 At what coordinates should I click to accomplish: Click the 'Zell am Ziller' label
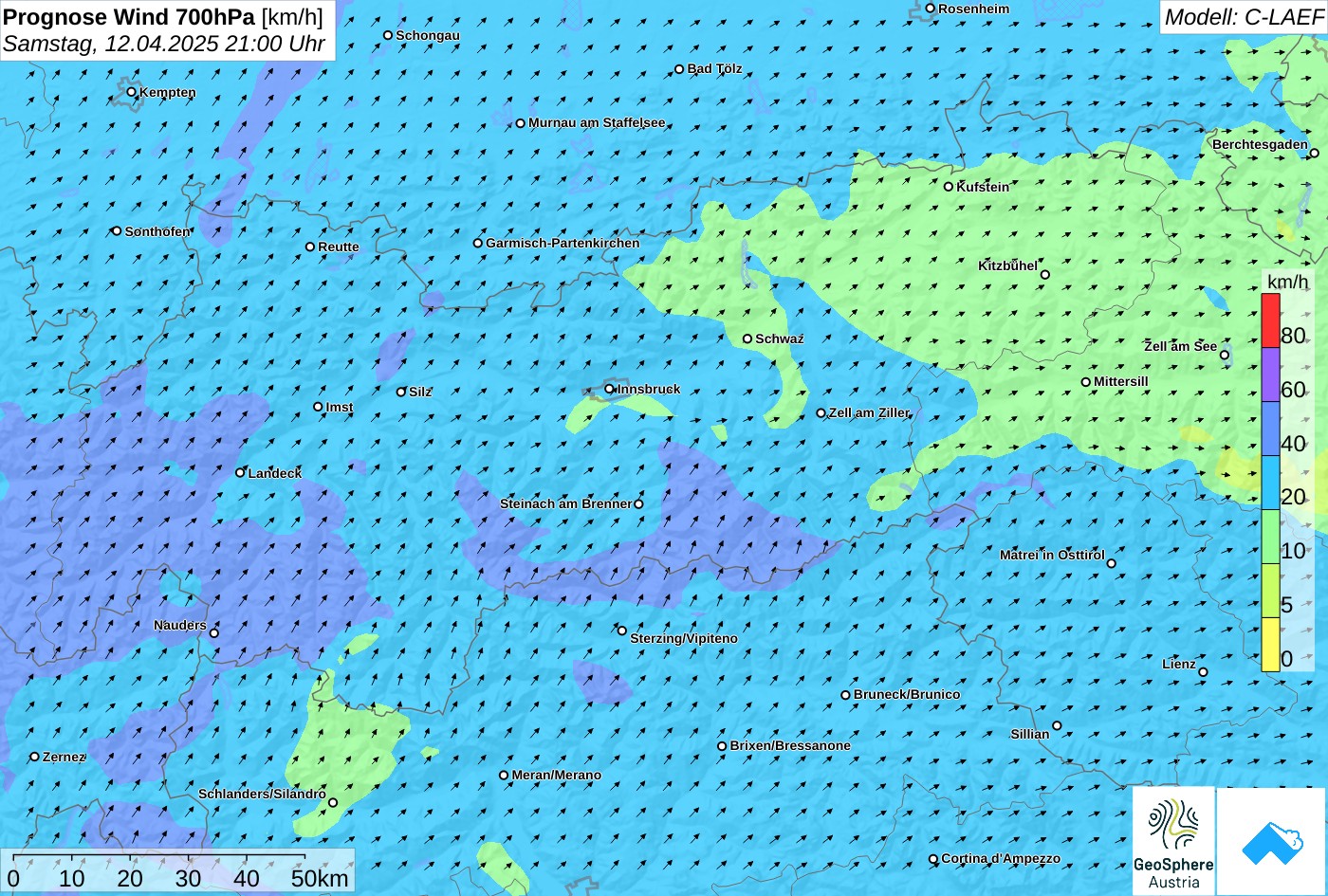pos(869,412)
